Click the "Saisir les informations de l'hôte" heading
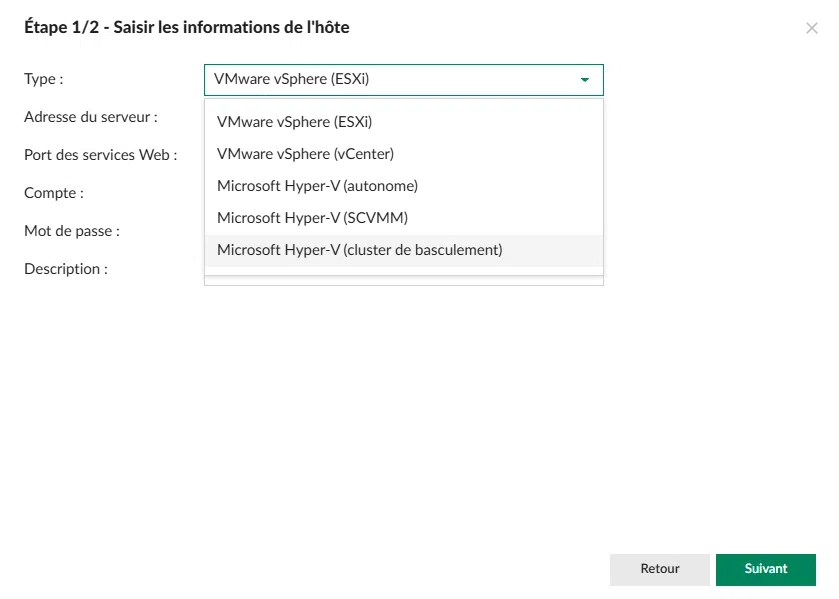 pyautogui.click(x=231, y=28)
